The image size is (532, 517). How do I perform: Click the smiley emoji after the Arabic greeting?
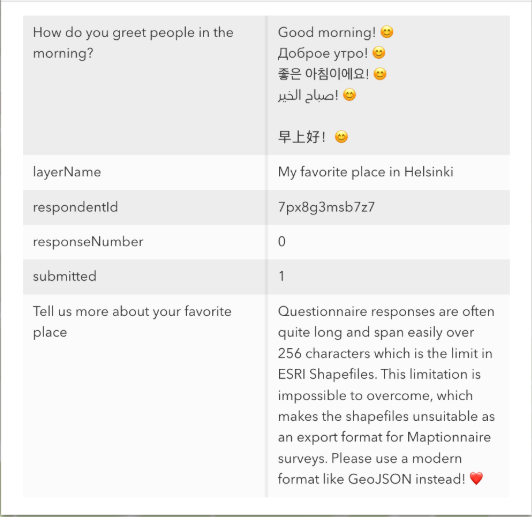click(x=349, y=95)
